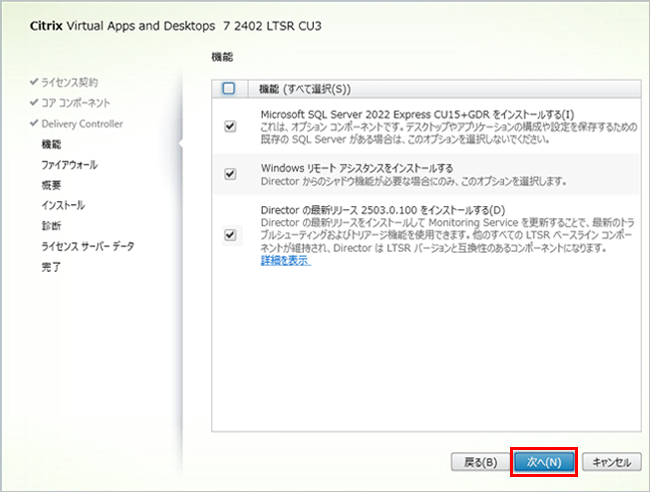Uncheck the Windows リモート アシスタンス checkbox

[231, 174]
